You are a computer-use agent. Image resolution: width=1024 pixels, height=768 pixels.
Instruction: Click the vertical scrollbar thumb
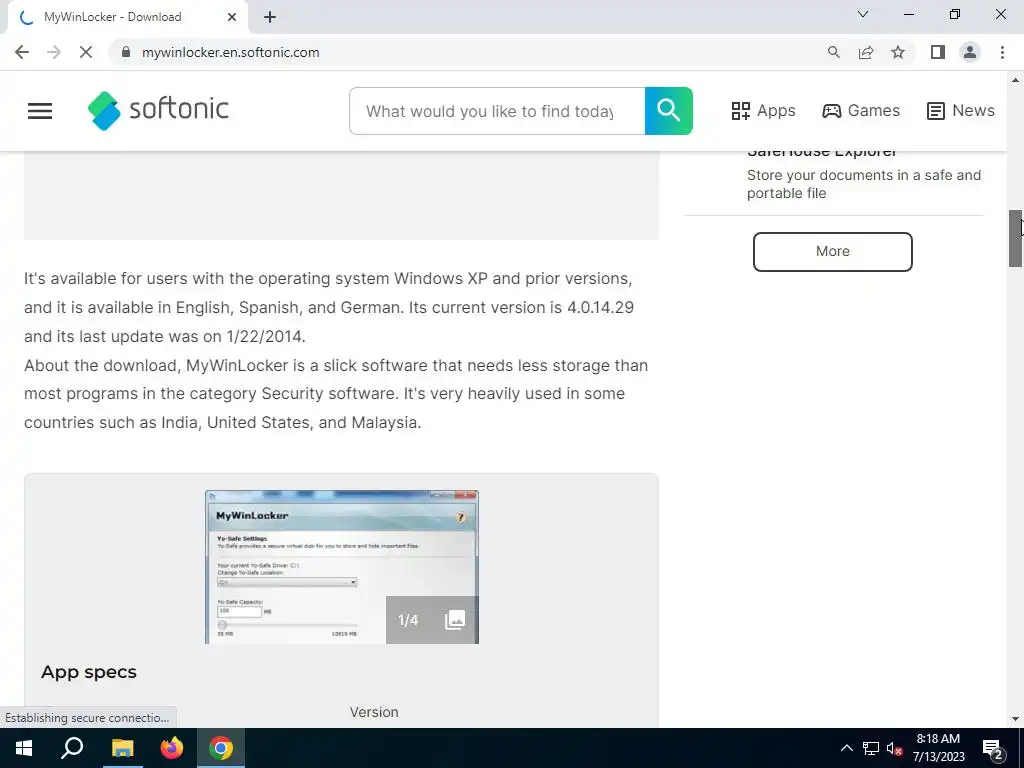pyautogui.click(x=1015, y=238)
